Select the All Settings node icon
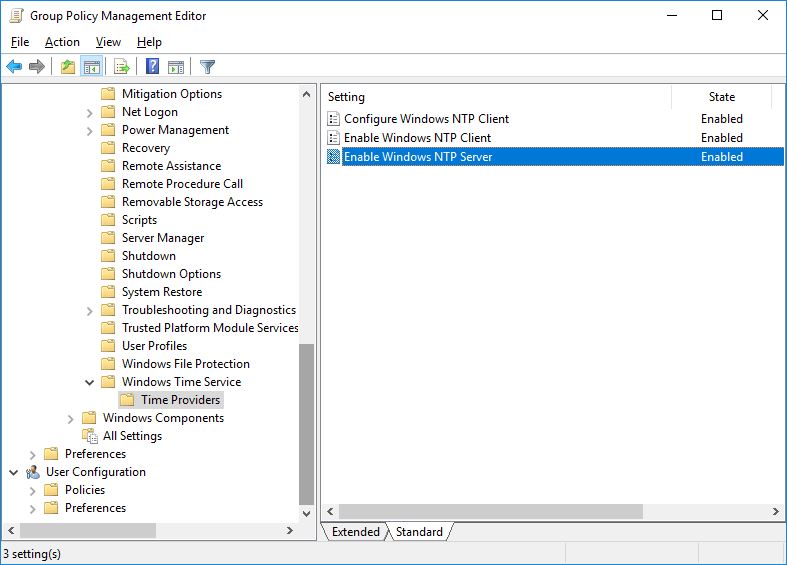787x565 pixels. click(90, 436)
